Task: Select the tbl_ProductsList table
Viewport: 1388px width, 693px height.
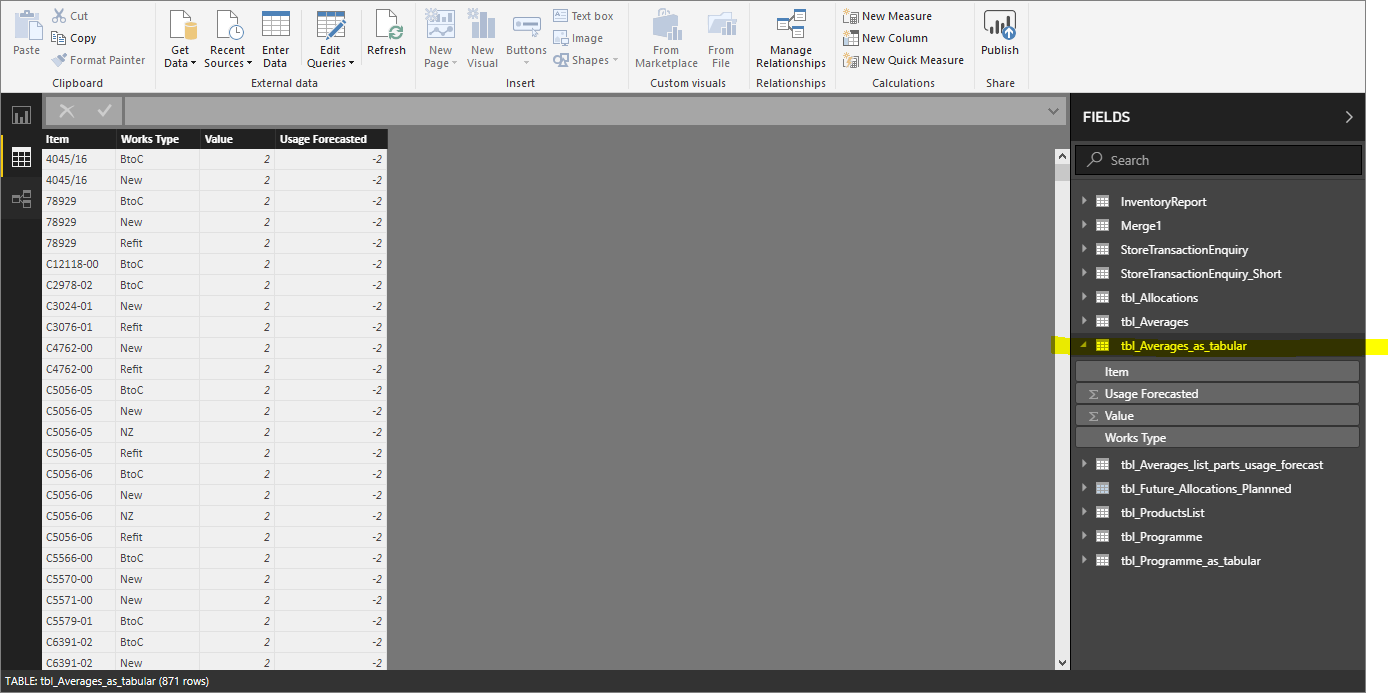Action: 1162,512
